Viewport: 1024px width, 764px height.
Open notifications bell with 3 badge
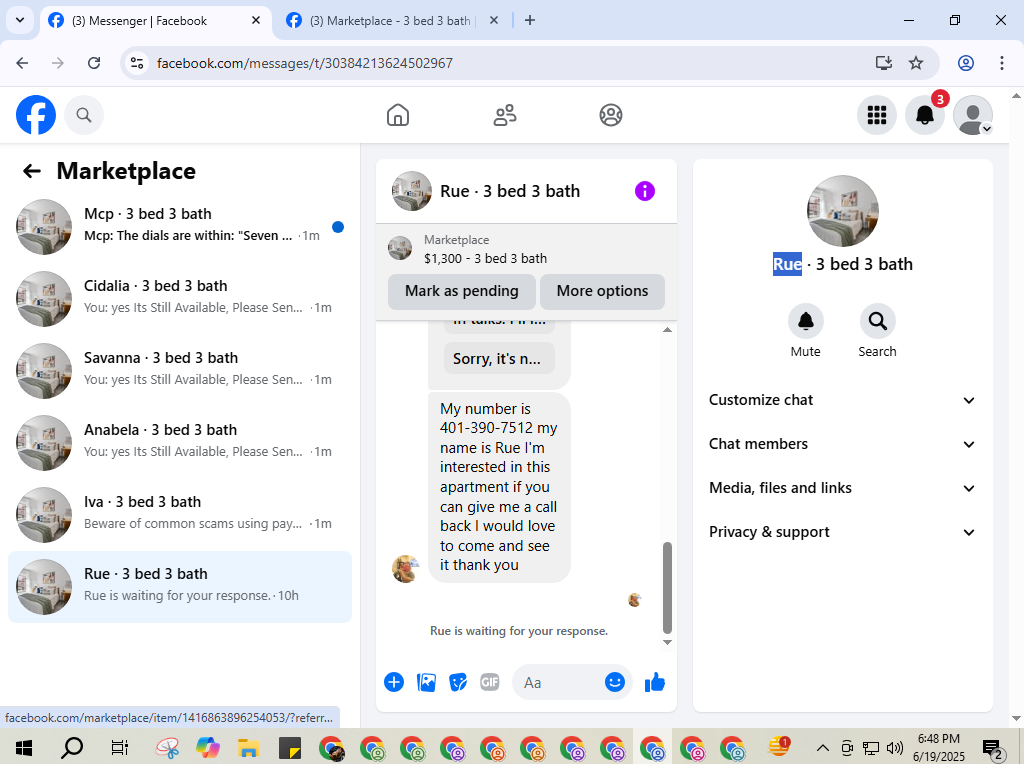click(x=925, y=115)
